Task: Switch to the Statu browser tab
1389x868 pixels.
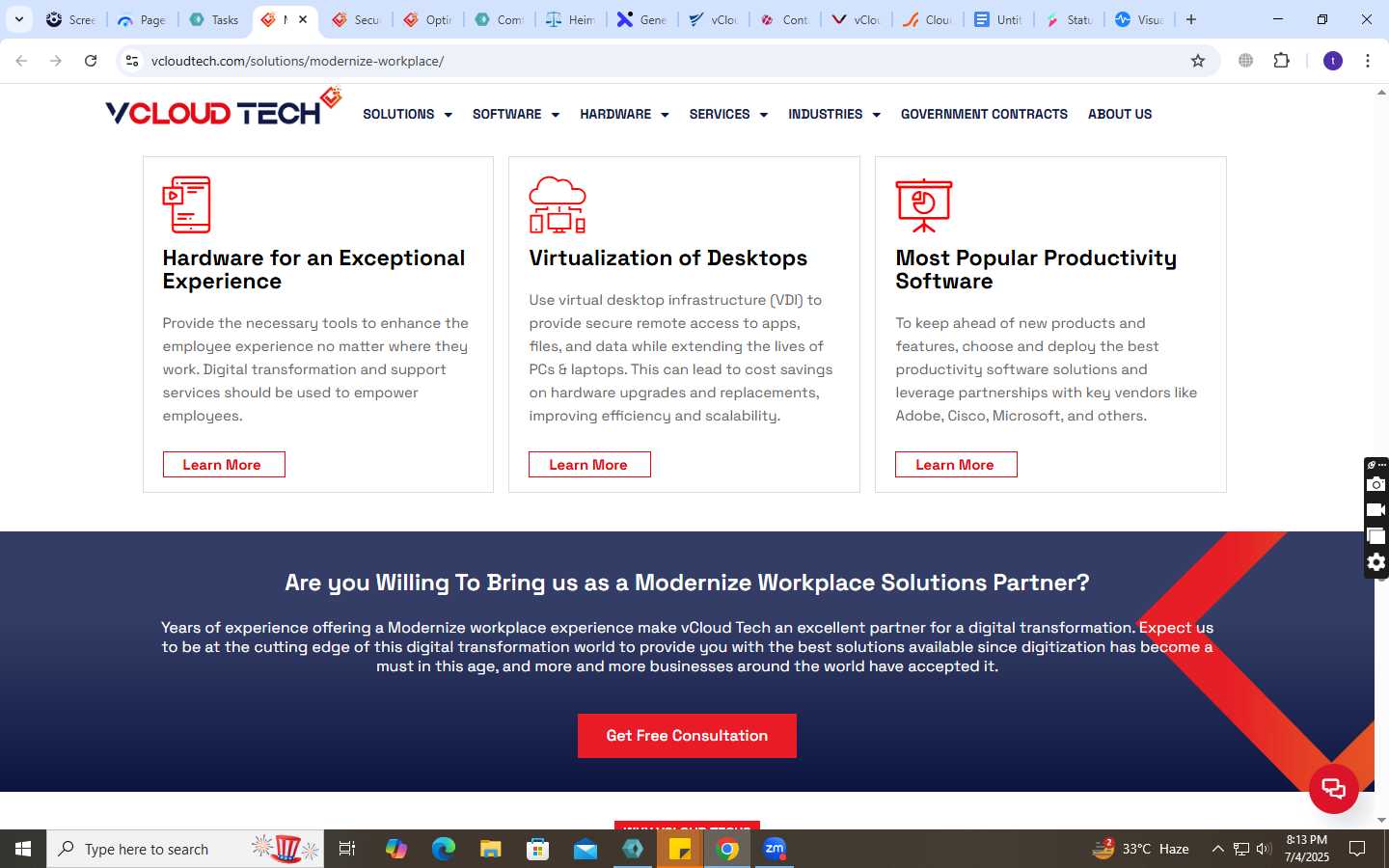Action: (x=1069, y=19)
